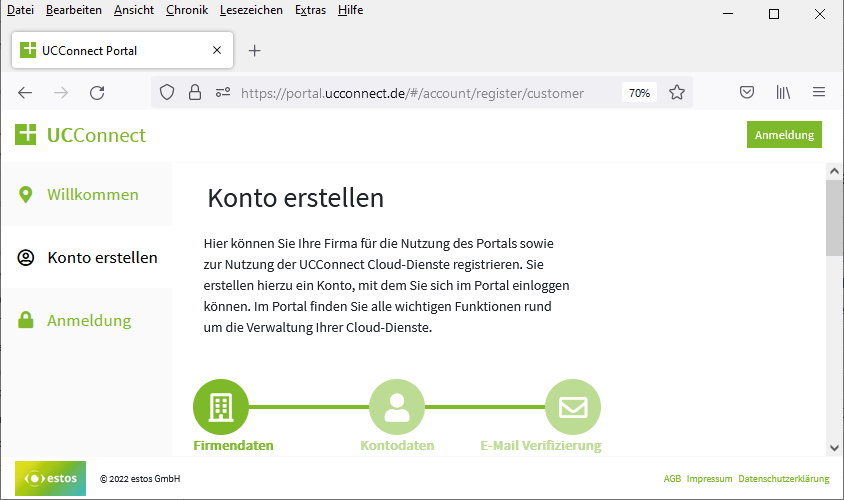Open the Lesezeichen menu
Image resolution: width=844 pixels, height=500 pixels.
252,10
